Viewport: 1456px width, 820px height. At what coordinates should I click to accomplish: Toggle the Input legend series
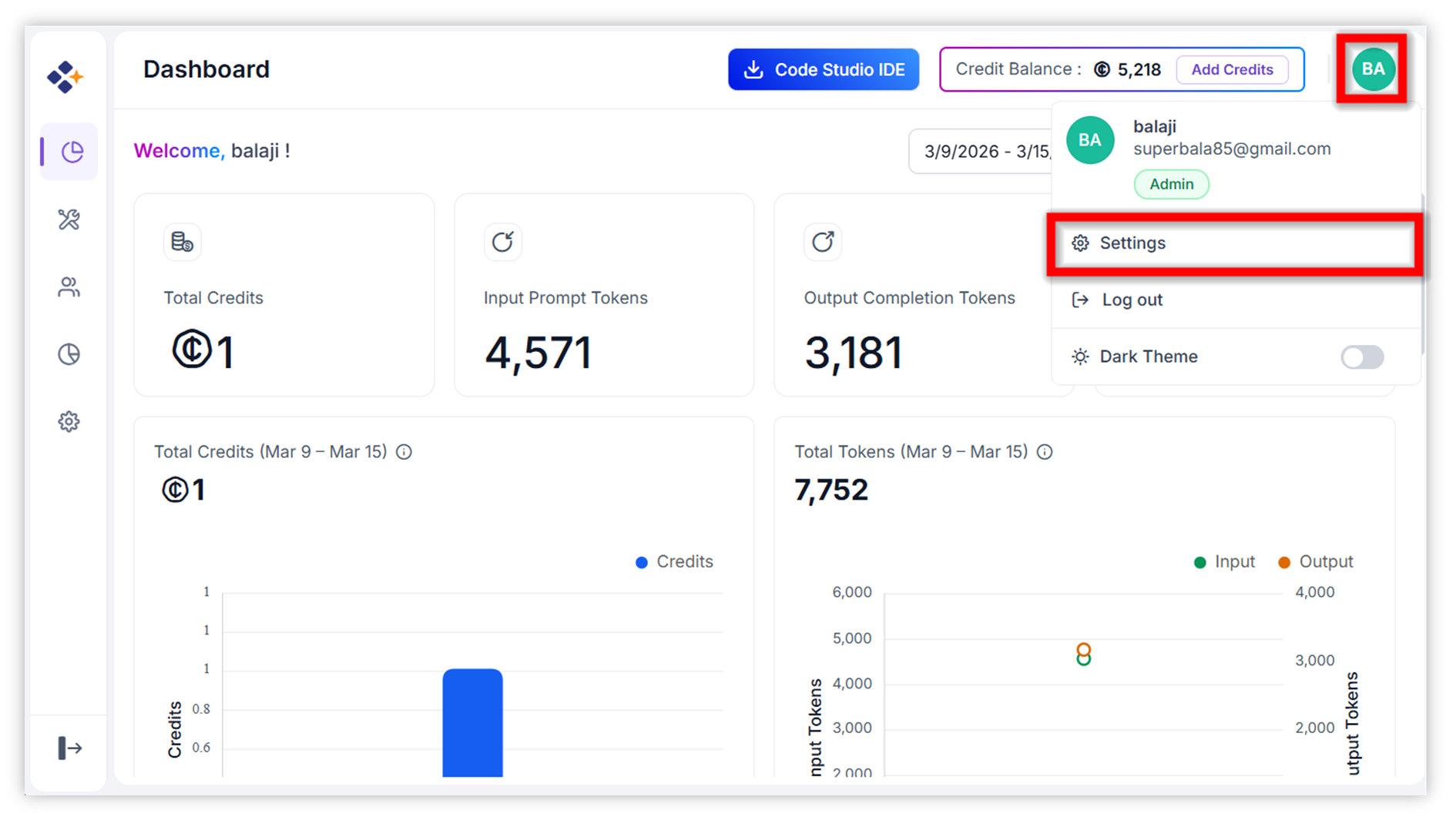1224,562
